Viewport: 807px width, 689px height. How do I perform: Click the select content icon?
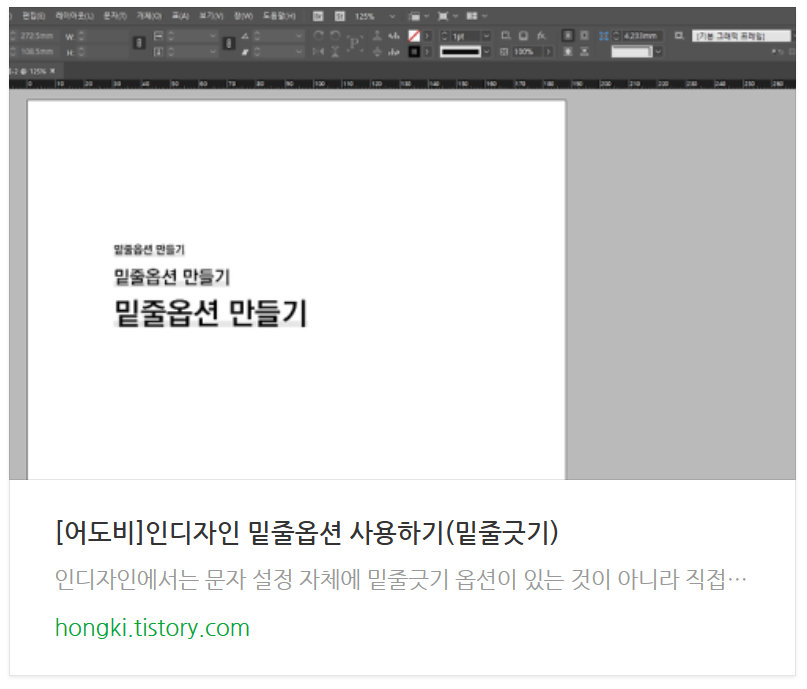377,51
